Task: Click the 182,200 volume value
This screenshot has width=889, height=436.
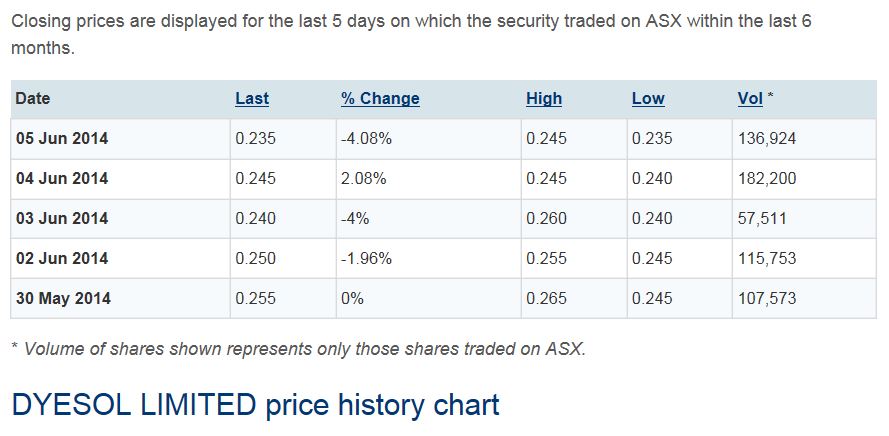Action: [x=767, y=178]
